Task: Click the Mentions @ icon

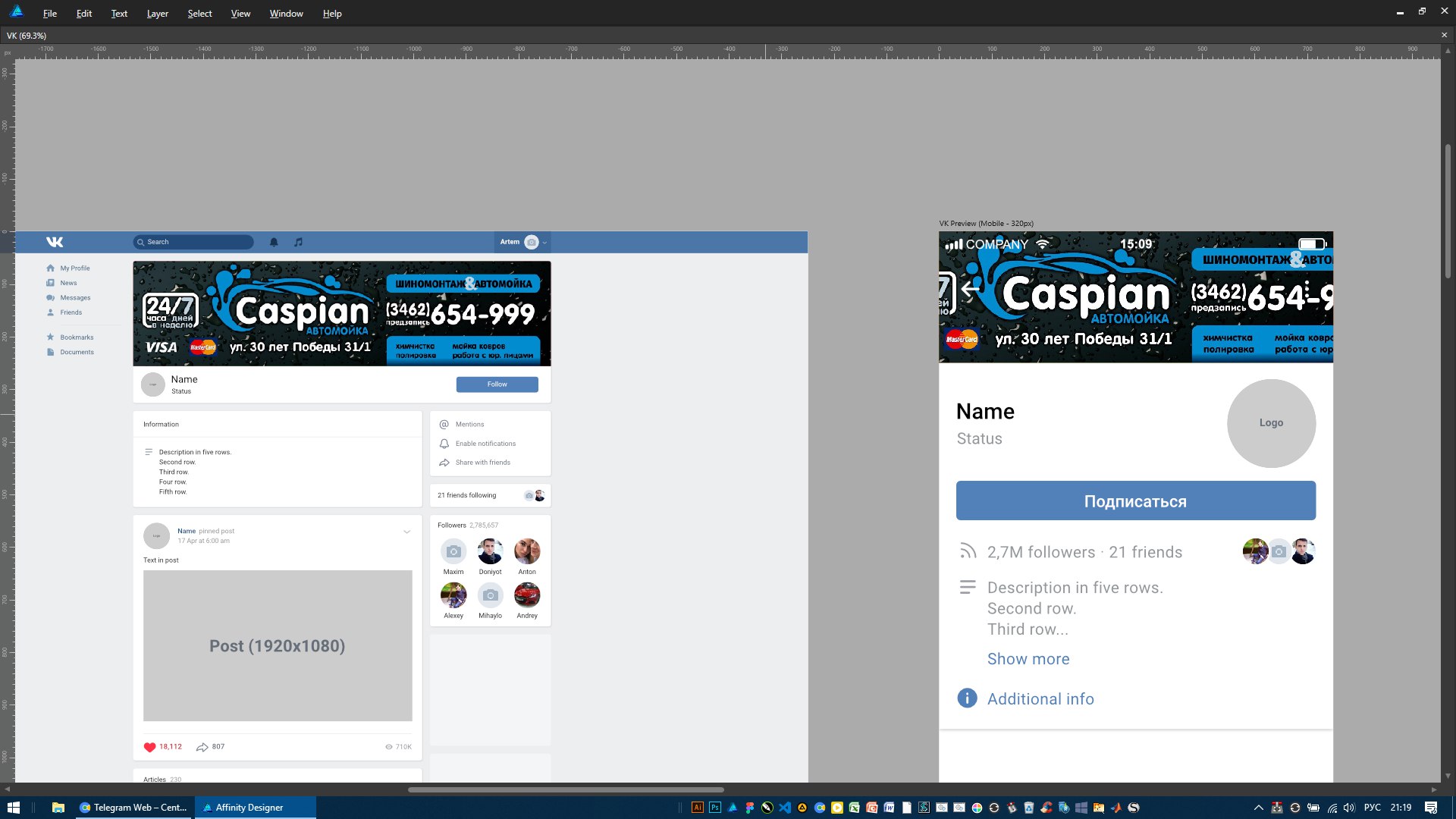Action: coord(444,425)
